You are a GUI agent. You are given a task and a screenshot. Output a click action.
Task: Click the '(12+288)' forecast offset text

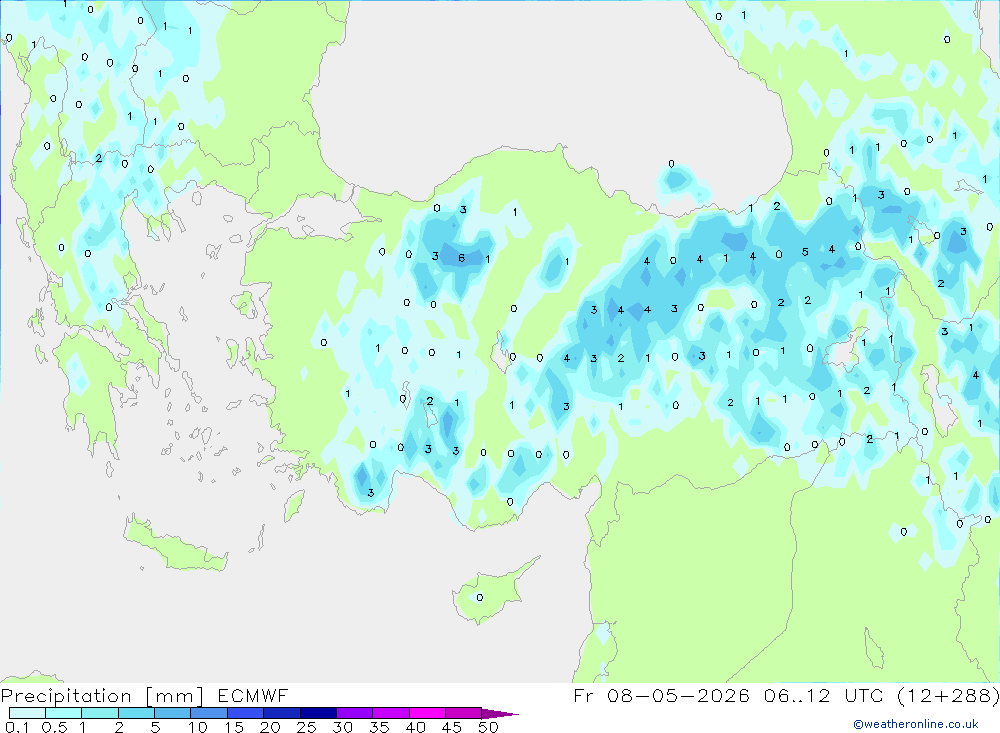pyautogui.click(x=948, y=696)
